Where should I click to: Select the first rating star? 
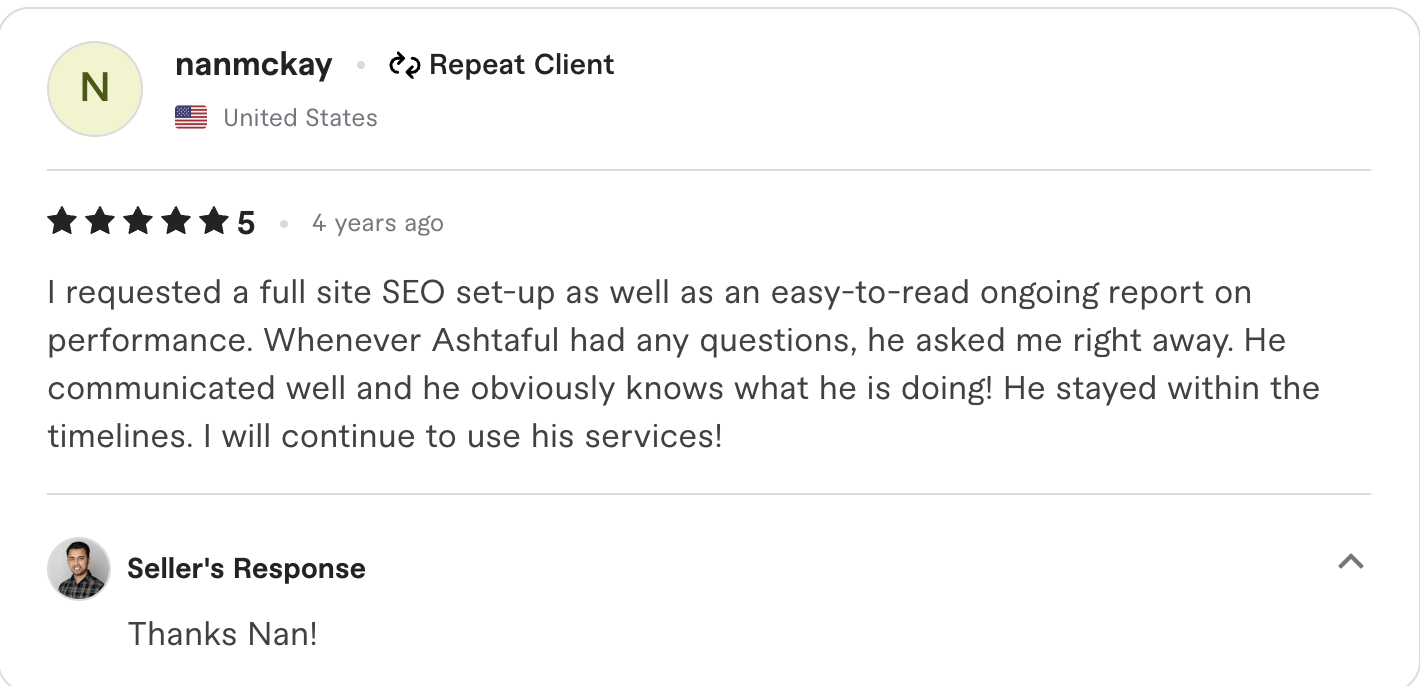point(60,221)
